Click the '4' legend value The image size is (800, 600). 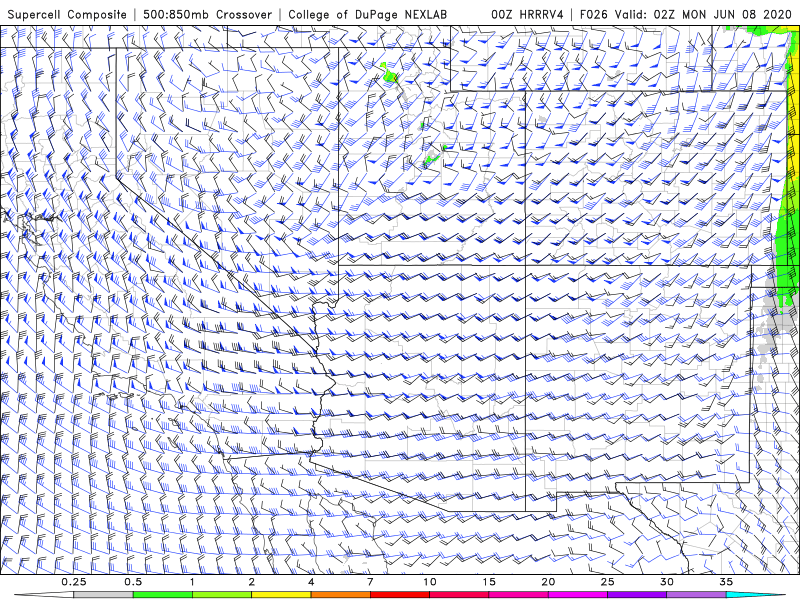click(311, 582)
